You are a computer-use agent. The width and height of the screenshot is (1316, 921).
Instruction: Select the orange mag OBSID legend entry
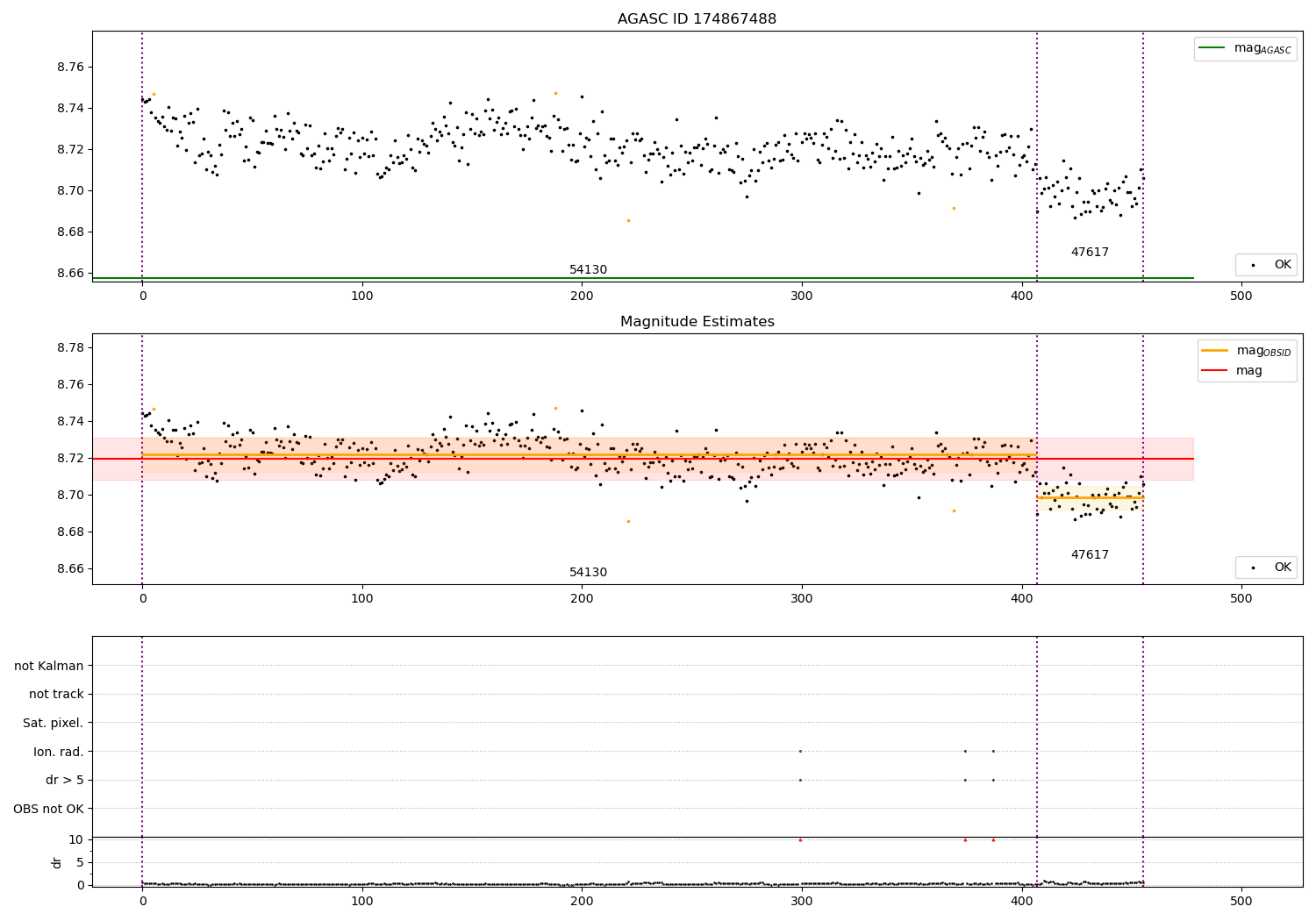tap(1245, 351)
